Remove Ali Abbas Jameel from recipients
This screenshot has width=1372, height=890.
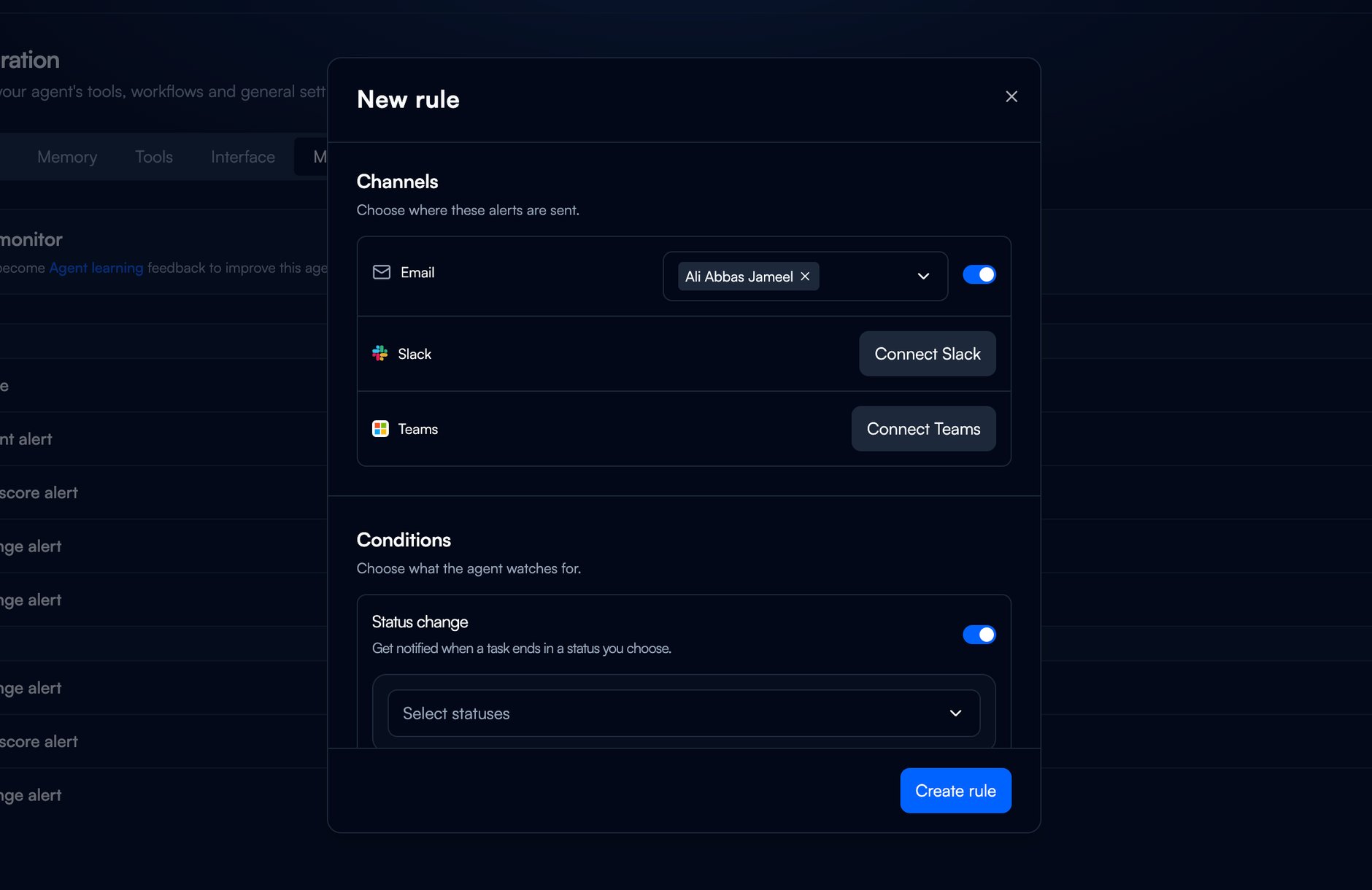coord(805,276)
